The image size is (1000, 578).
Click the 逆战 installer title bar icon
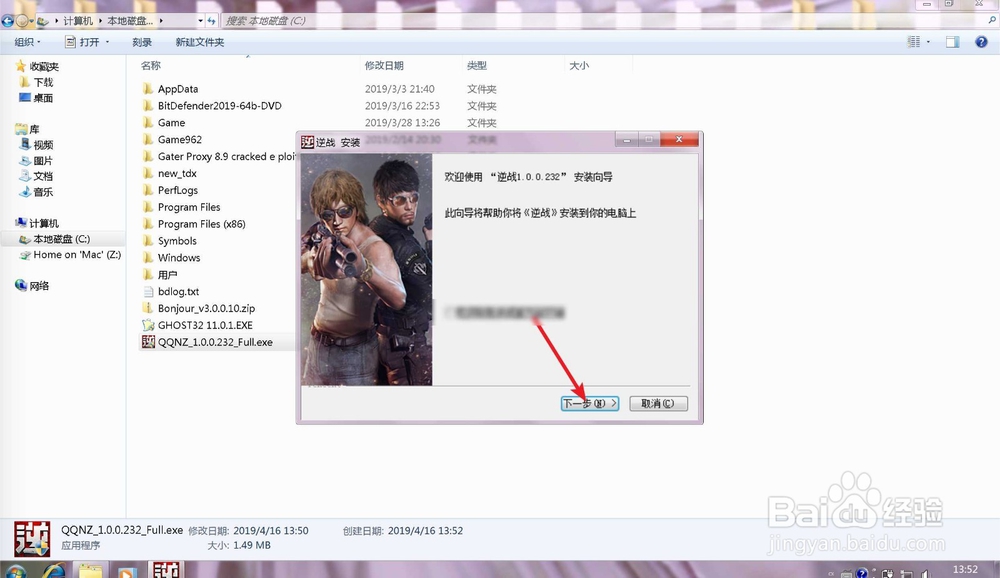click(x=307, y=142)
